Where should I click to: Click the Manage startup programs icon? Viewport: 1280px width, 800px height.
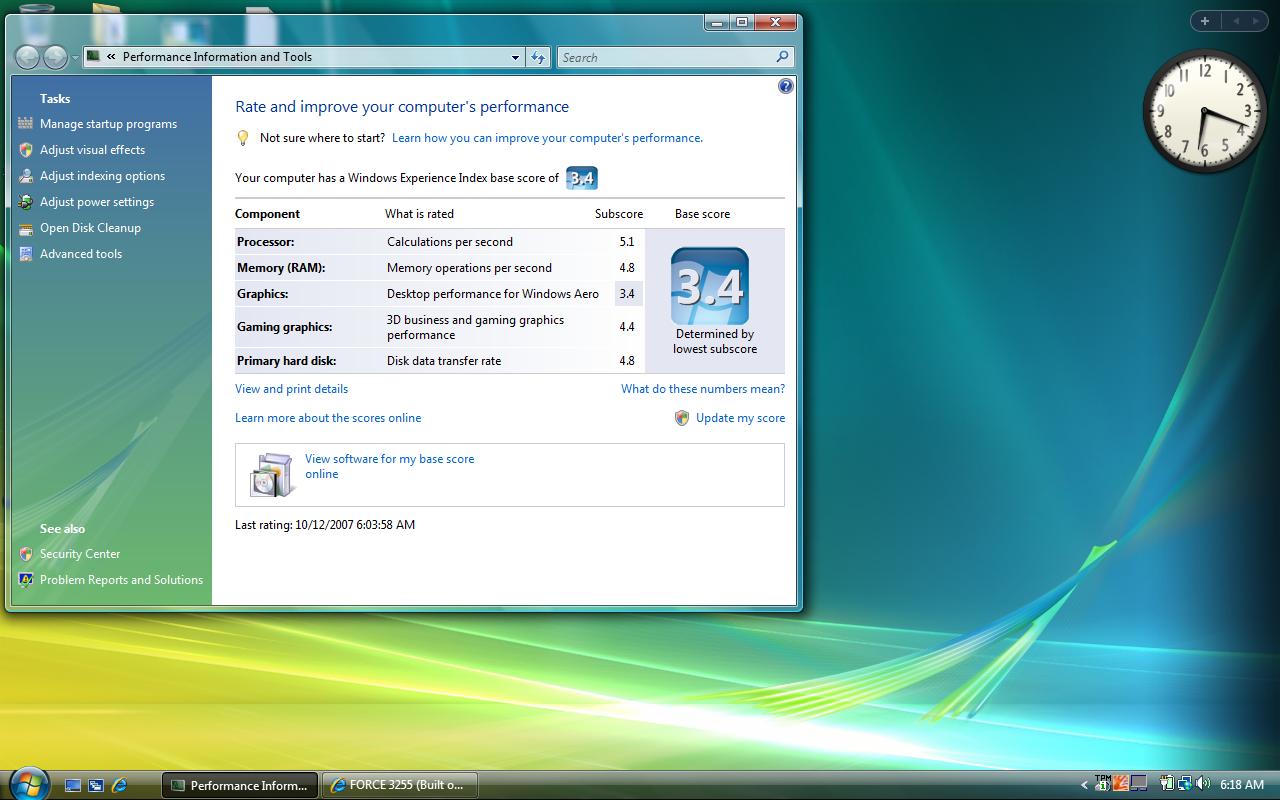click(x=26, y=124)
